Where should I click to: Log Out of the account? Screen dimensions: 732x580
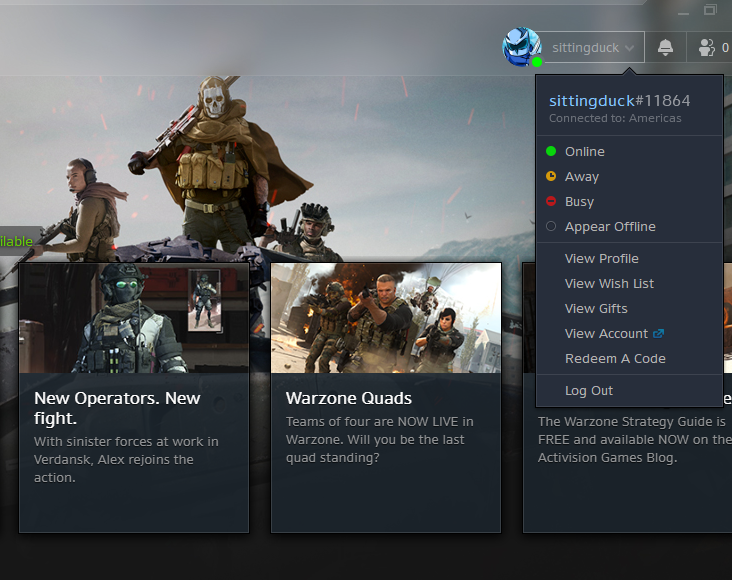[x=629, y=391]
